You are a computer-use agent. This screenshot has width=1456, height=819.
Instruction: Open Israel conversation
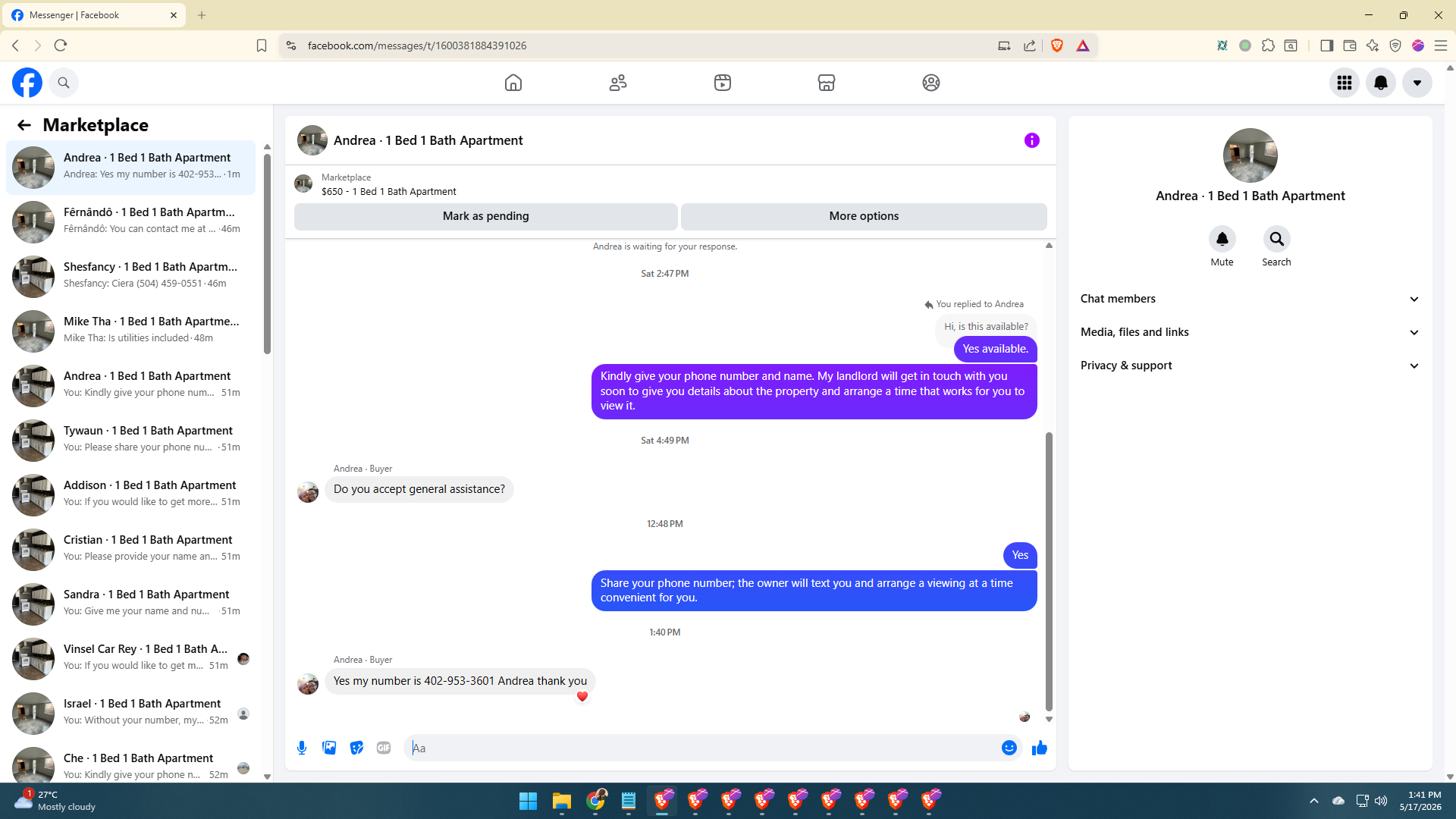pos(131,714)
